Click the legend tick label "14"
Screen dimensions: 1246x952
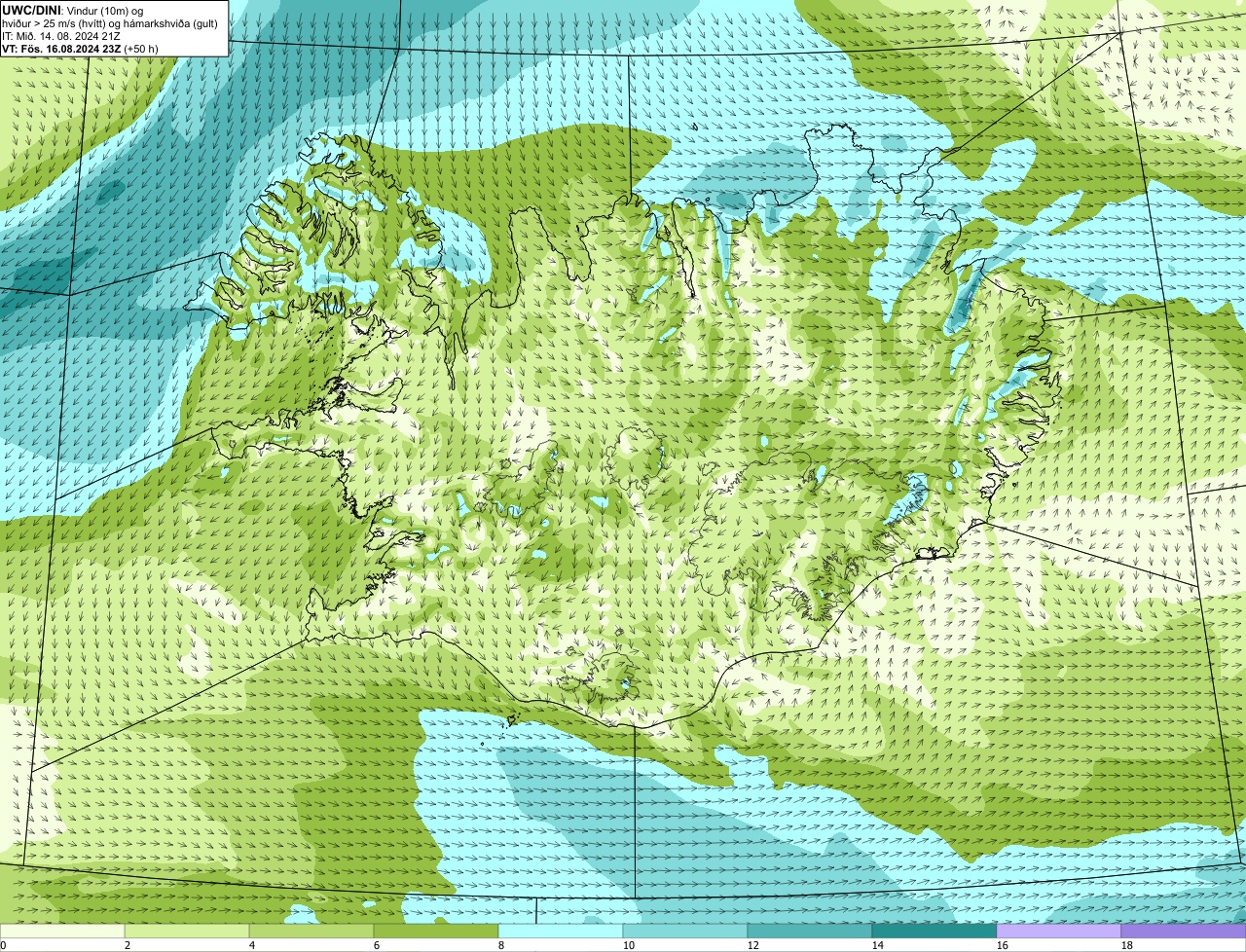click(878, 945)
